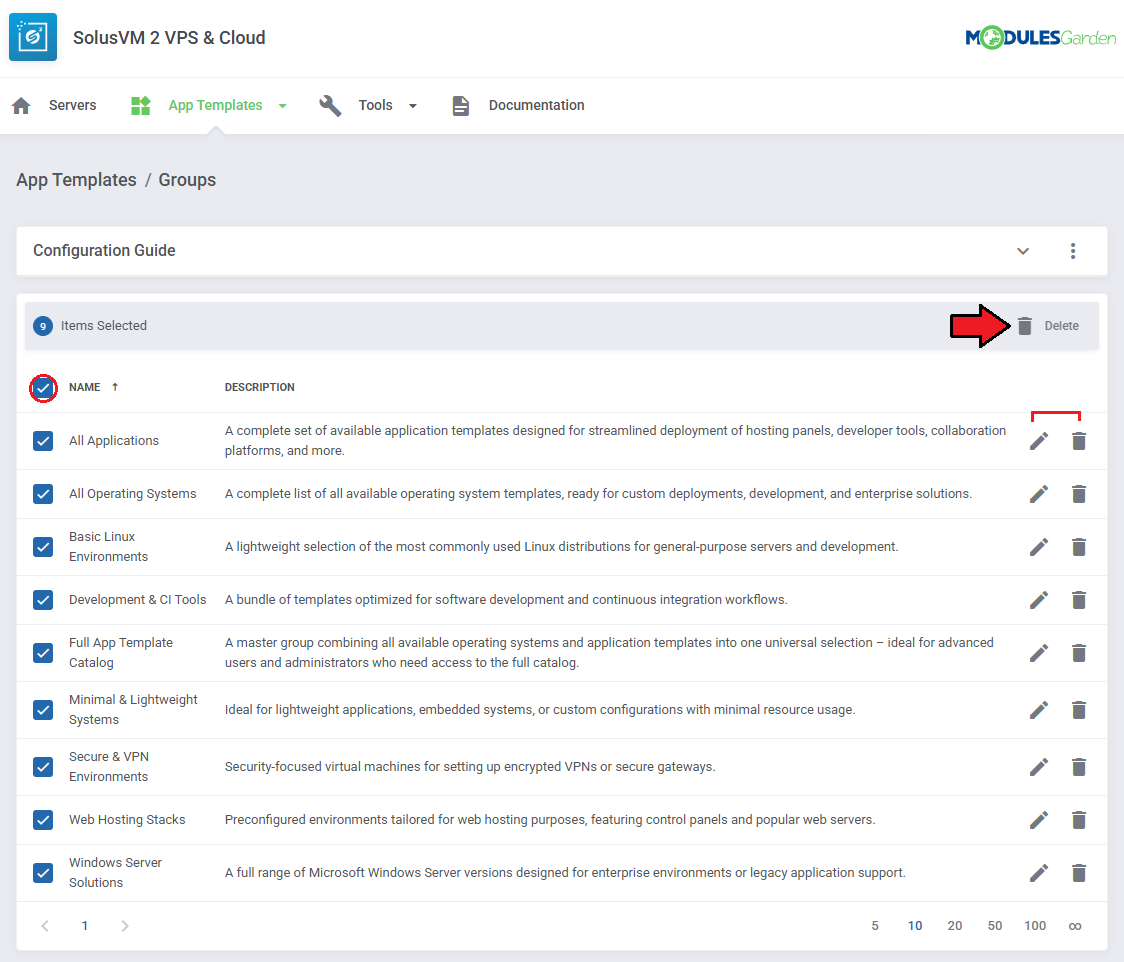Delete the Basic Linux Environments group
Image resolution: width=1124 pixels, height=962 pixels.
pos(1079,547)
